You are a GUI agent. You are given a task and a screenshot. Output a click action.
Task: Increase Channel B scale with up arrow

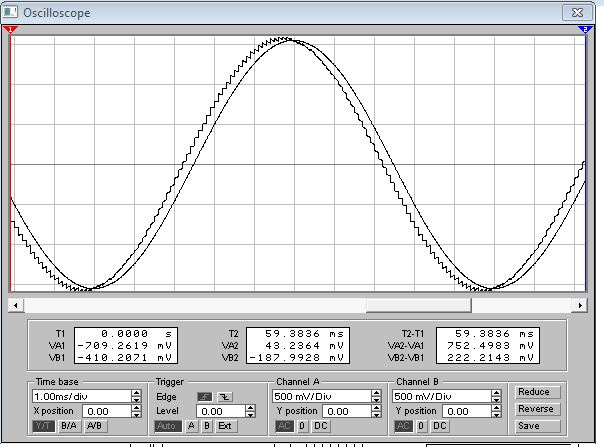497,393
